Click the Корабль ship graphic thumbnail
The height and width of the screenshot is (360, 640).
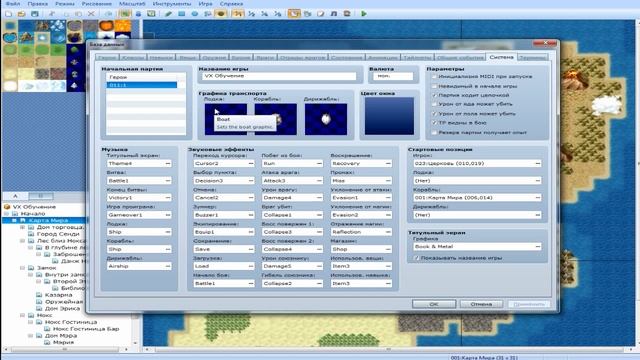pos(276,119)
